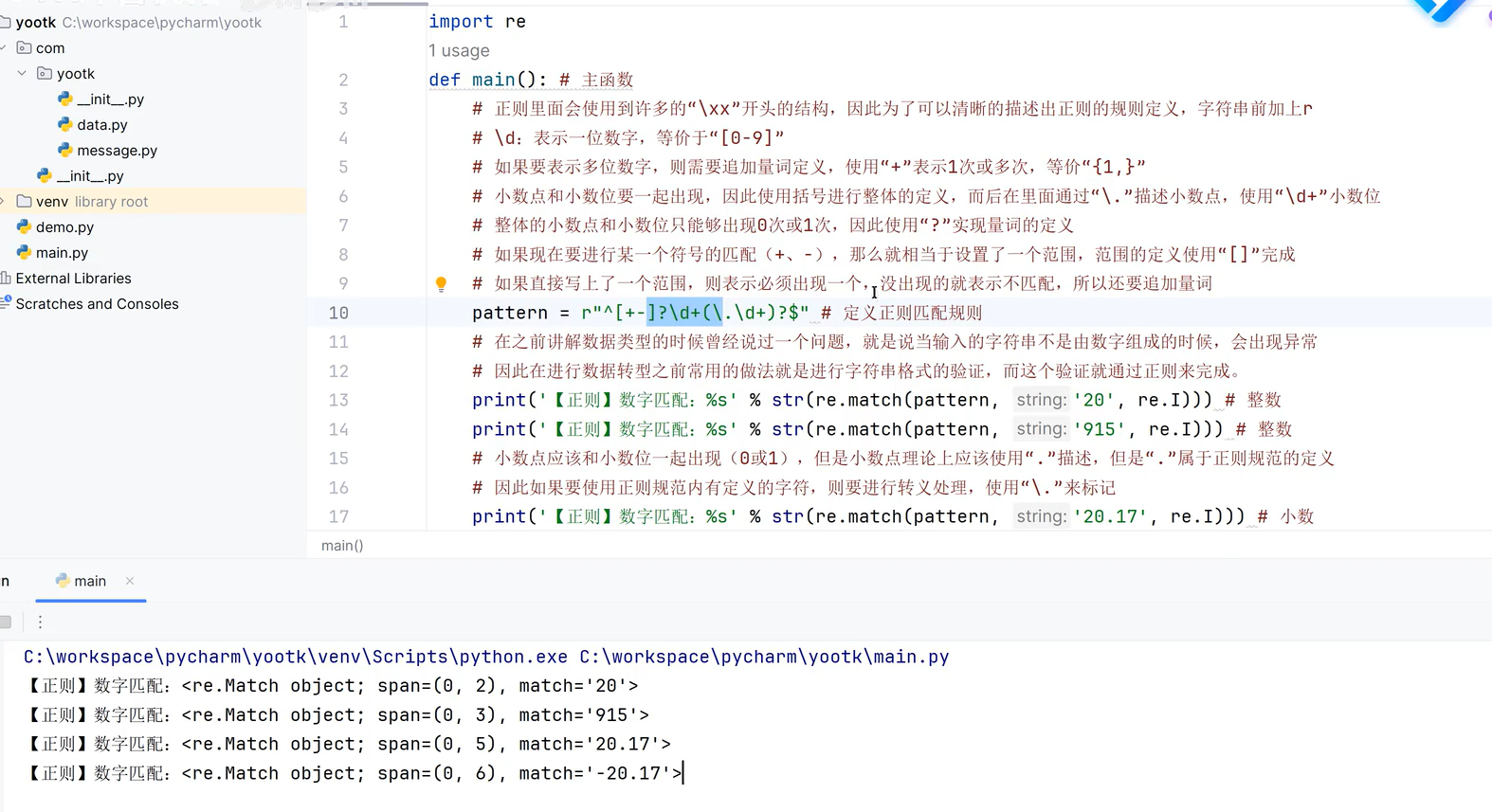1492x812 pixels.
Task: Click the '20' string on line 13
Action: click(x=1093, y=400)
